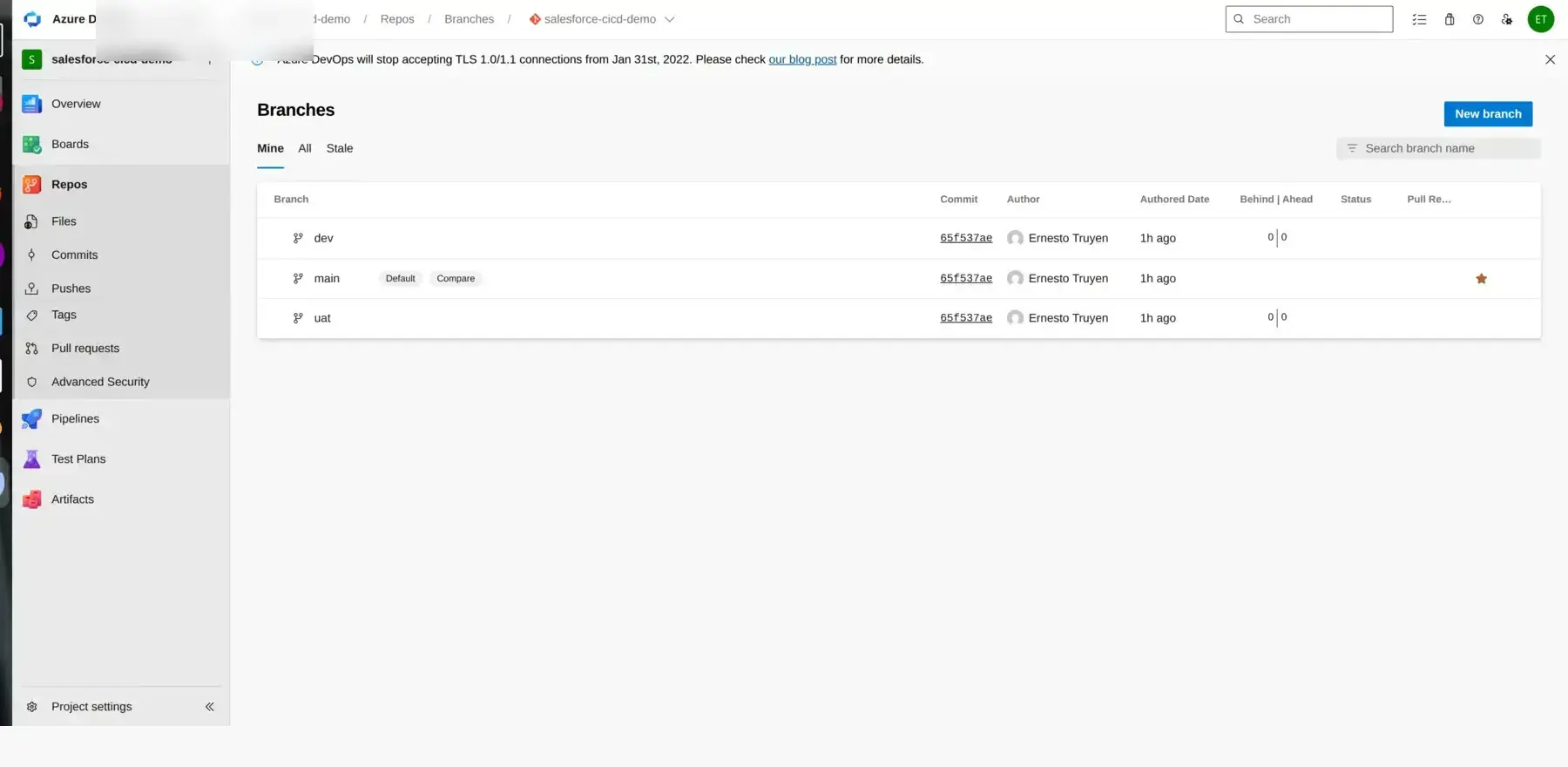Click the Commit column header
This screenshot has width=1568, height=767.
click(958, 200)
